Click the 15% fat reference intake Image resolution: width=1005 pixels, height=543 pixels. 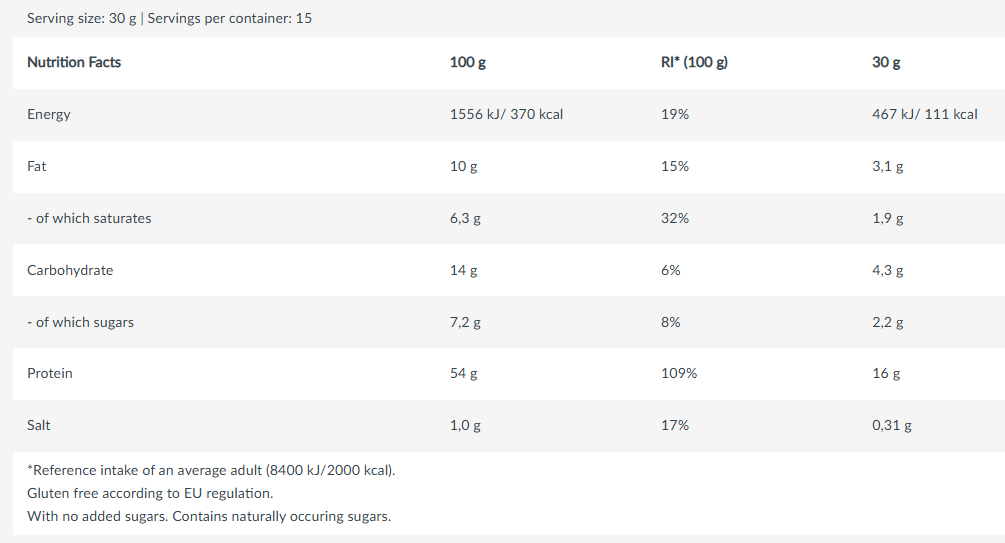(675, 166)
